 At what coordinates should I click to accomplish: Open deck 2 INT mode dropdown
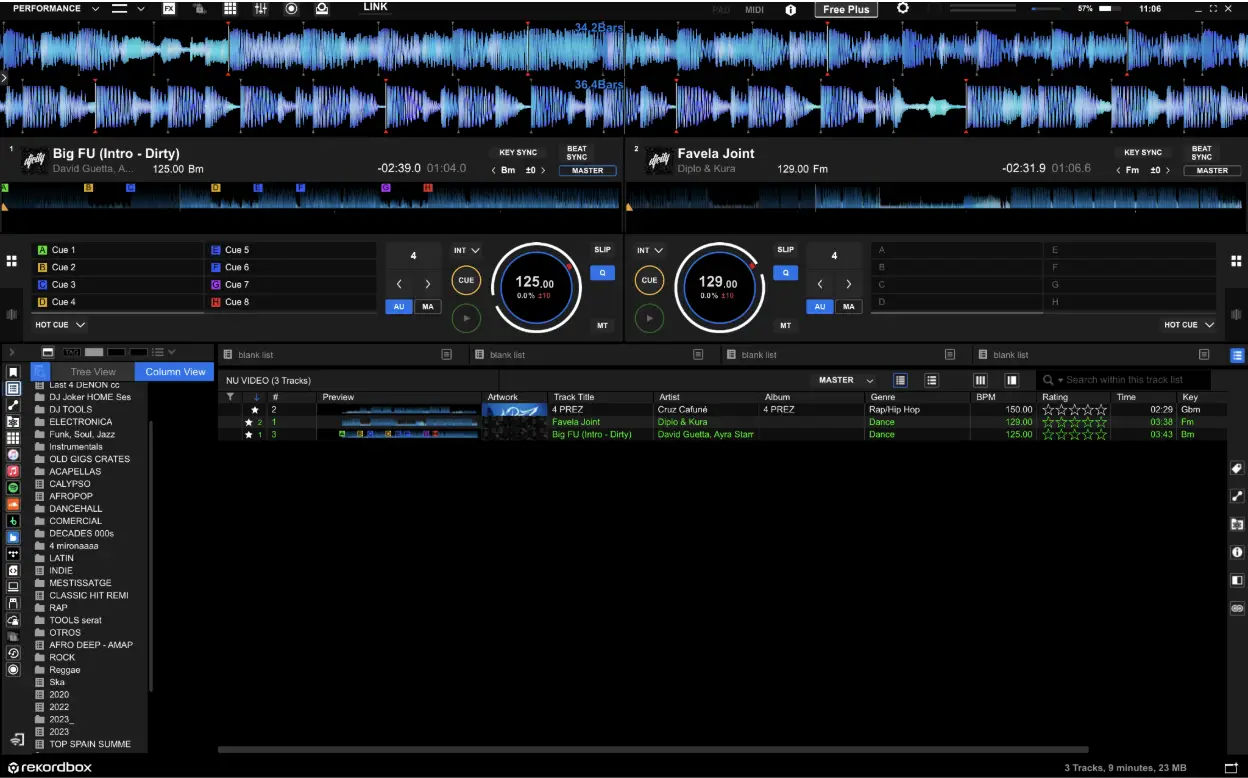pos(650,250)
